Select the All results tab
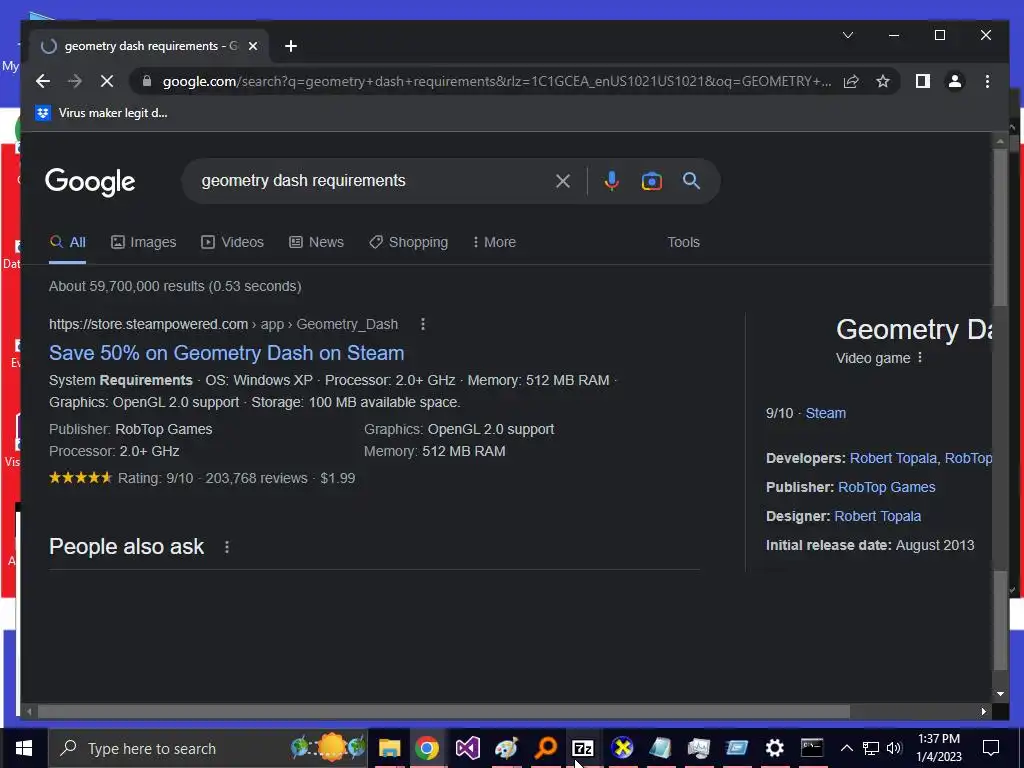Screen dimensions: 1024x768 (x=67, y=242)
